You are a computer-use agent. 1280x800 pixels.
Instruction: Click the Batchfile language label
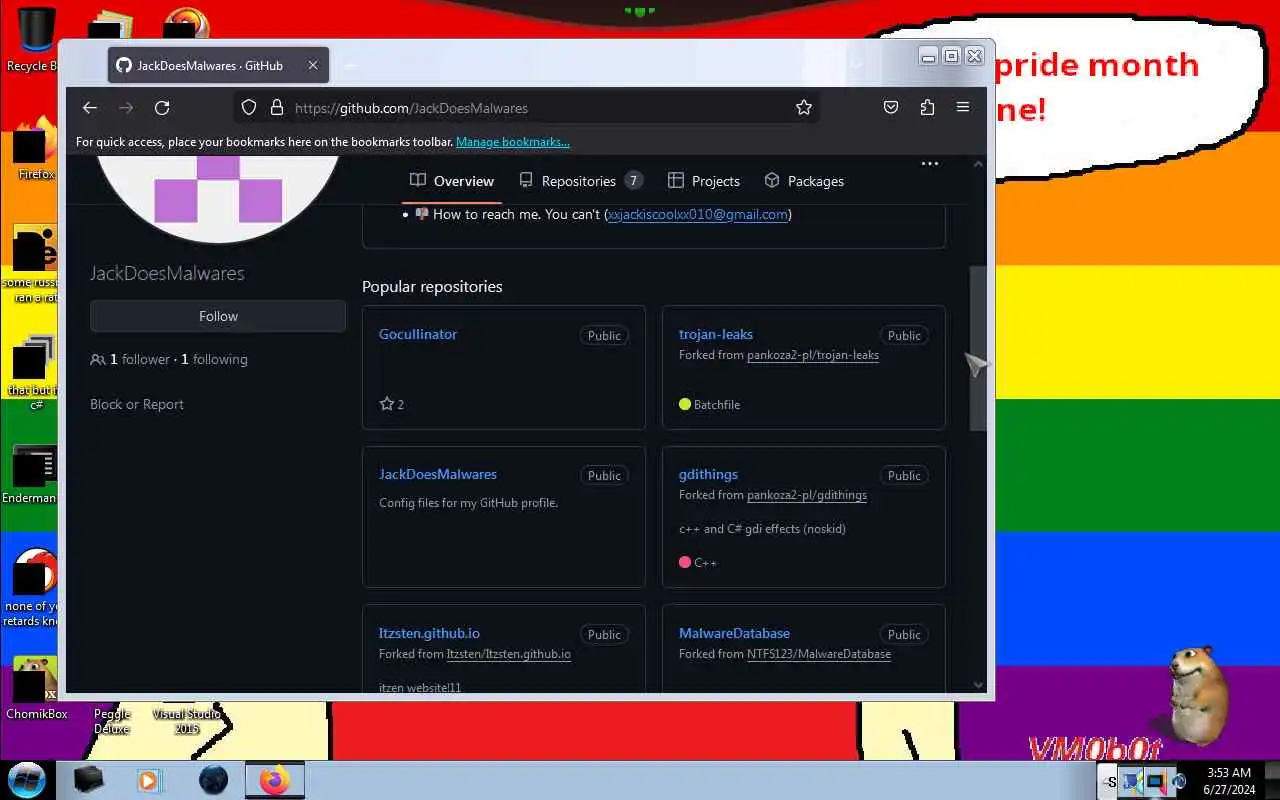click(x=717, y=404)
